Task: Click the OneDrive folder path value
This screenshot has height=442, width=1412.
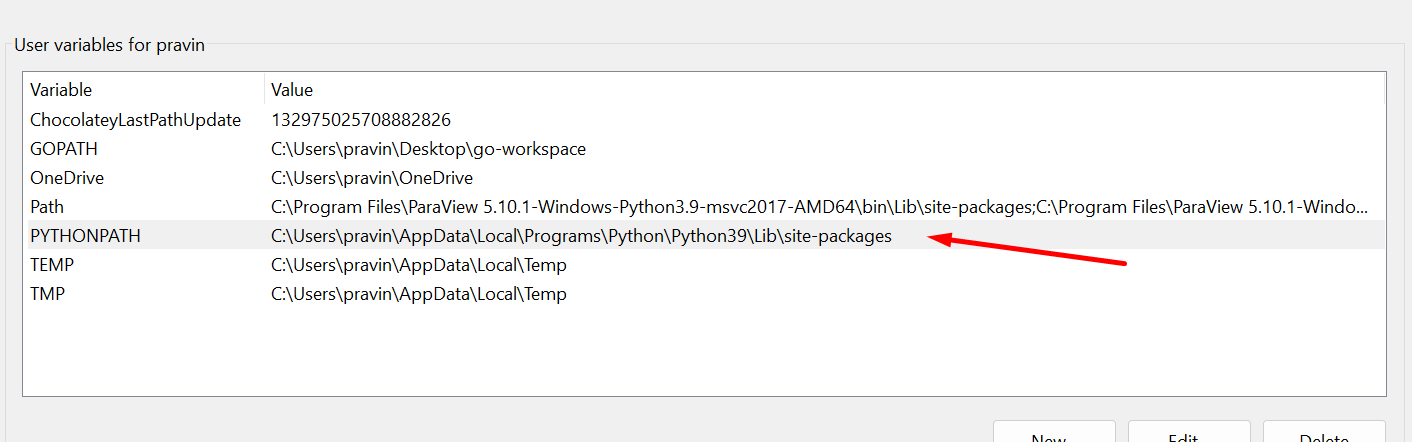Action: click(x=372, y=178)
